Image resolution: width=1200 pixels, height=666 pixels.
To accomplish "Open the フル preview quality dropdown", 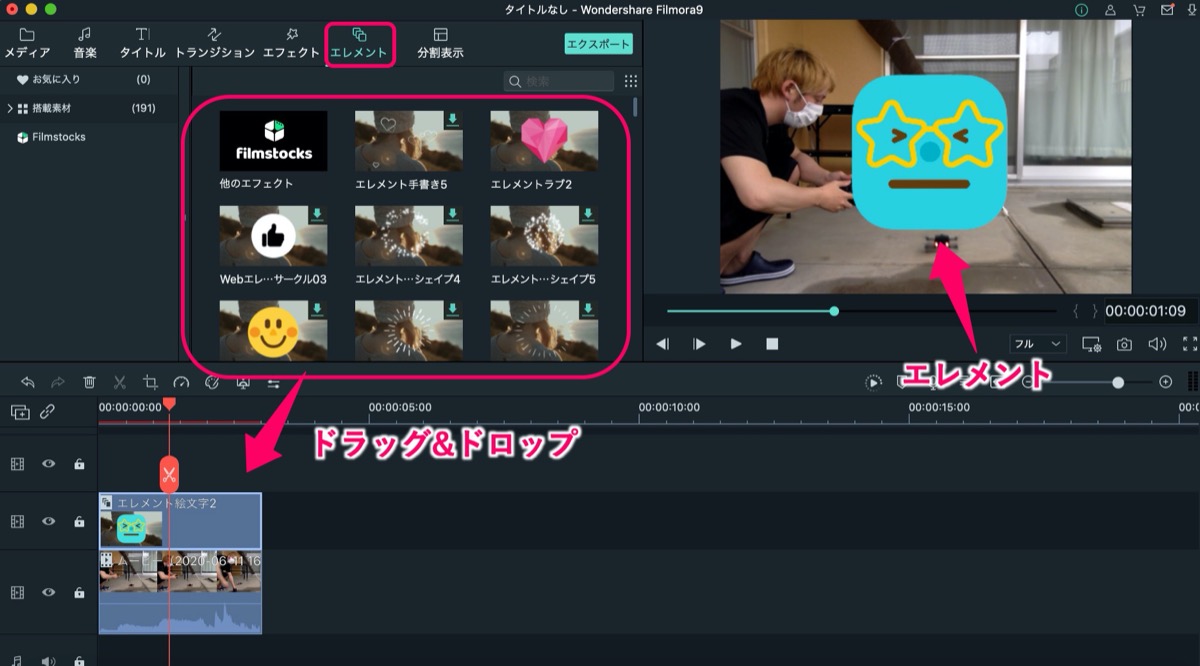I will pos(1038,344).
